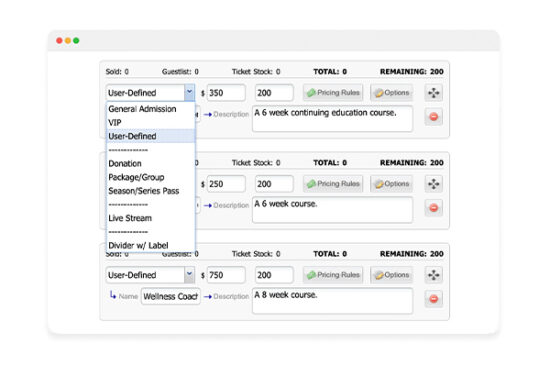Click the price field showing 350
Viewport: 550px width, 387px height.
pos(226,93)
